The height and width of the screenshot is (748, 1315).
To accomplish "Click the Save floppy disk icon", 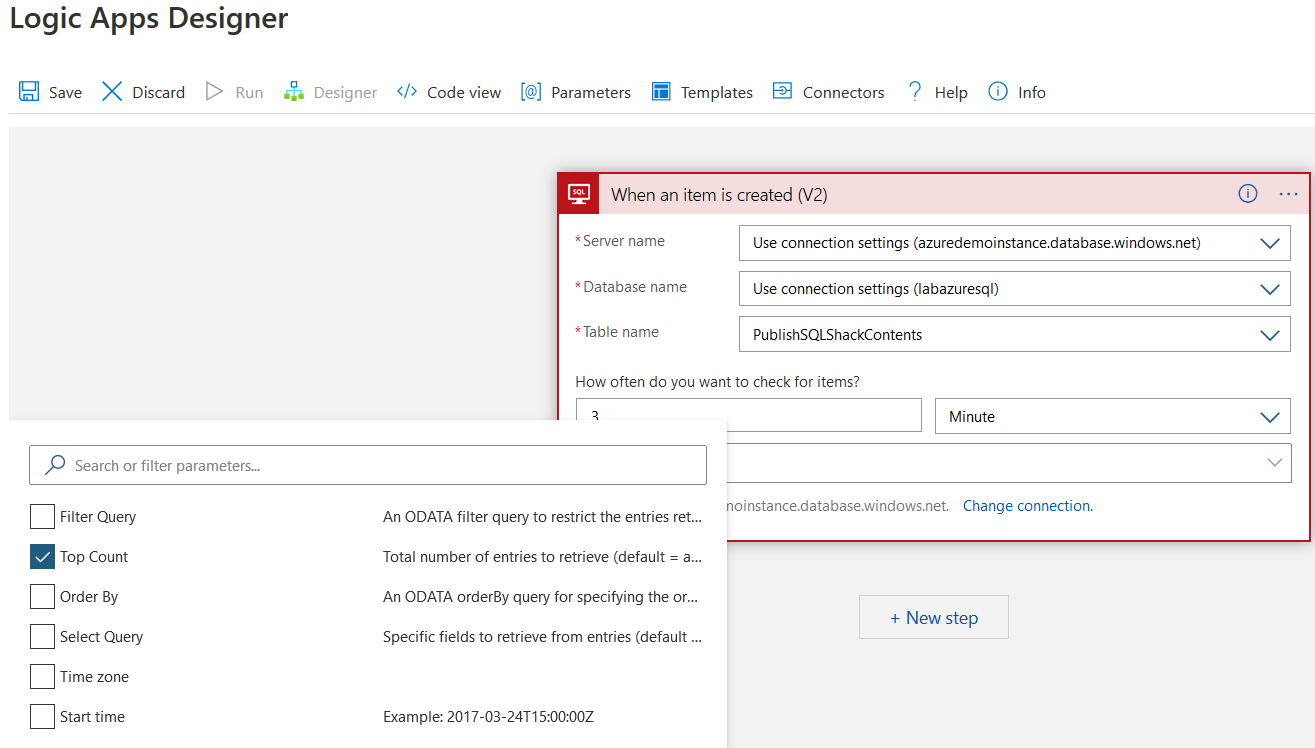I will (x=29, y=92).
